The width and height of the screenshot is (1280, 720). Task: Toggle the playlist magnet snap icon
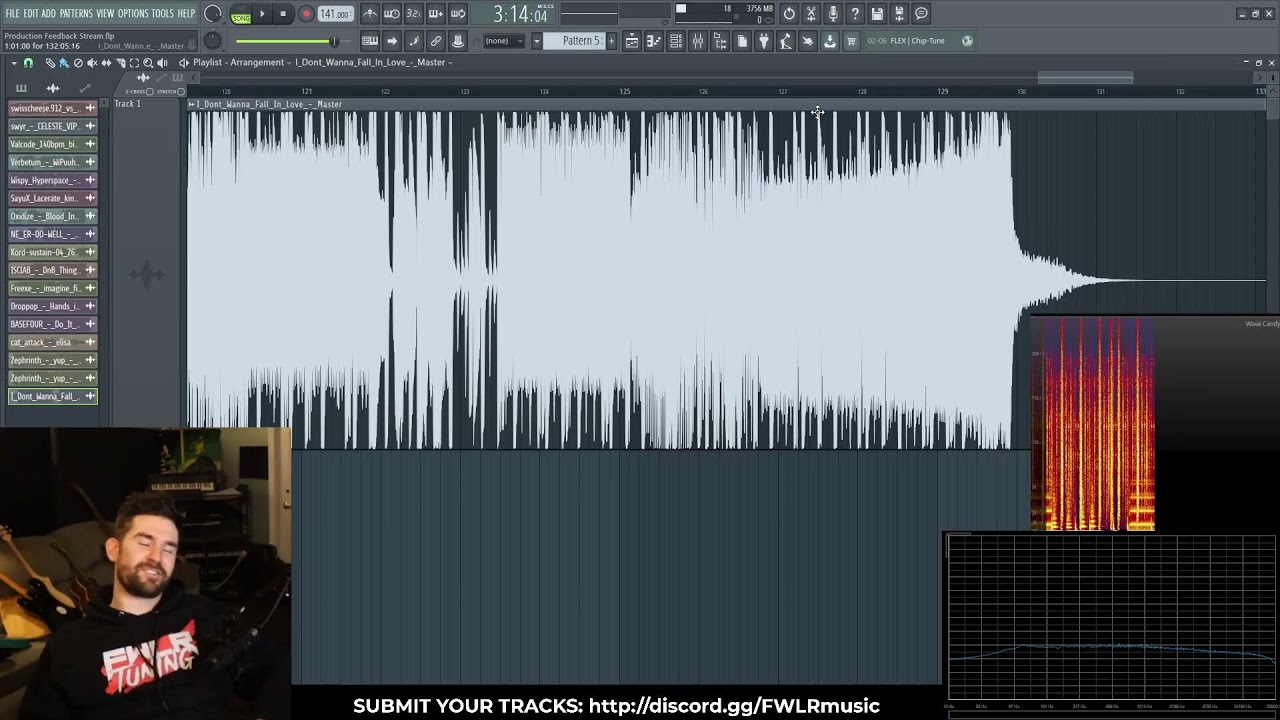point(28,63)
